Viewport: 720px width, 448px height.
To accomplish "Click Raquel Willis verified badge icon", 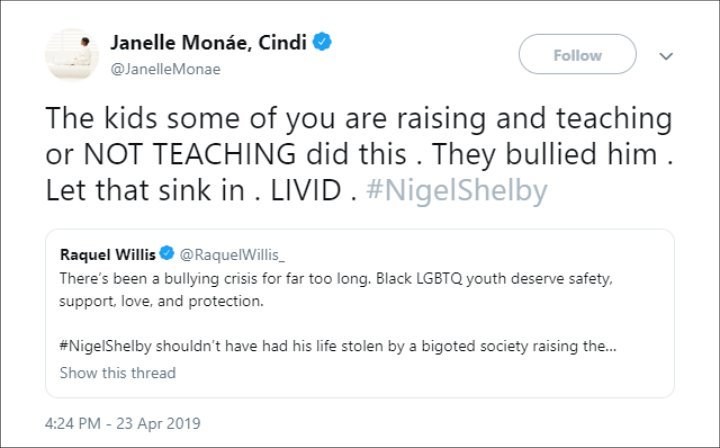I will point(167,253).
